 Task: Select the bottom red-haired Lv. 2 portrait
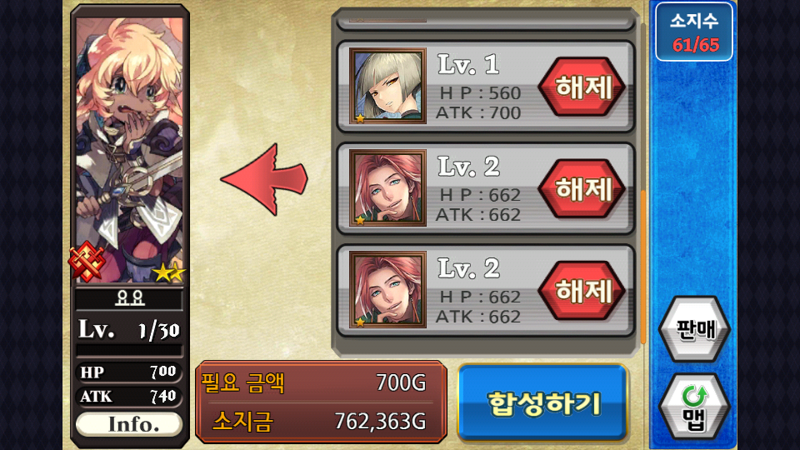coord(388,290)
